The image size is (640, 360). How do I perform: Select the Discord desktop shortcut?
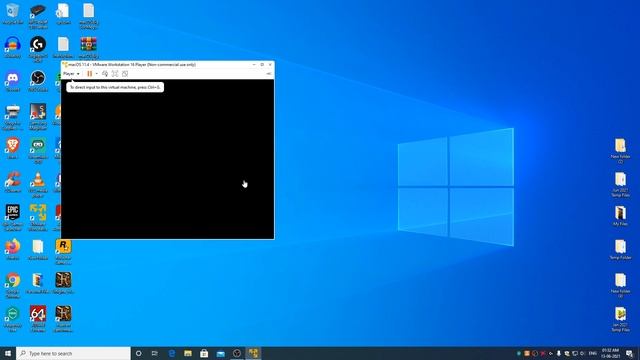[13, 81]
